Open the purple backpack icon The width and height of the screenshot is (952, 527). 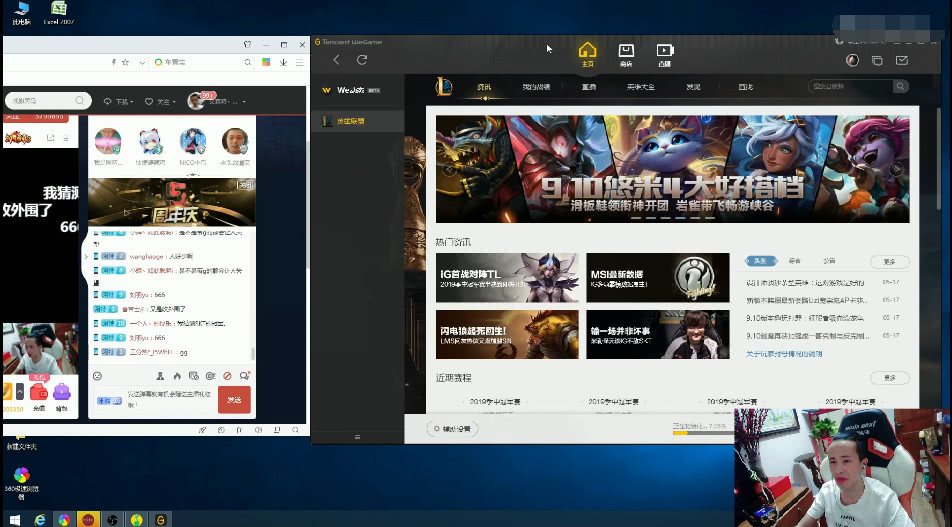tap(61, 392)
